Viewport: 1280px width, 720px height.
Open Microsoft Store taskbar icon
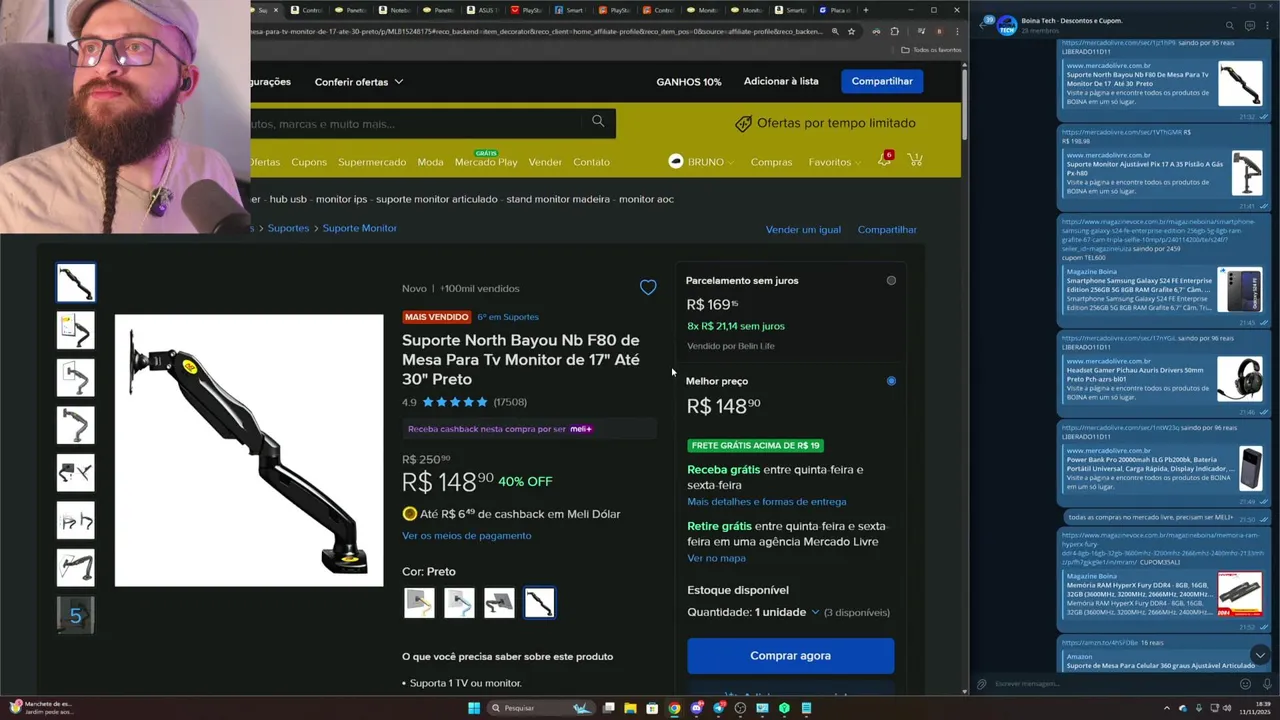pyautogui.click(x=652, y=708)
